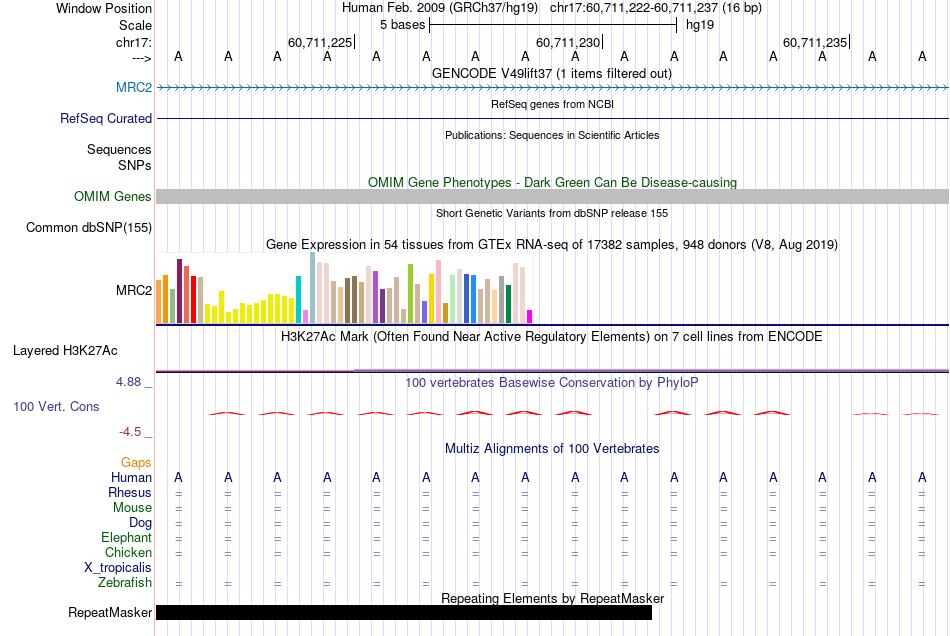Click the magenta last GTEx expression bar

point(530,317)
